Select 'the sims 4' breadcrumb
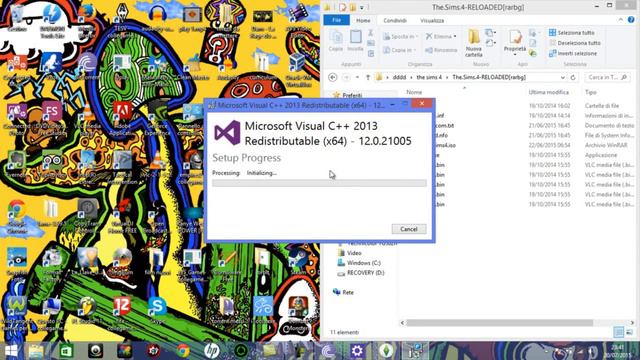The image size is (640, 360). (429, 77)
